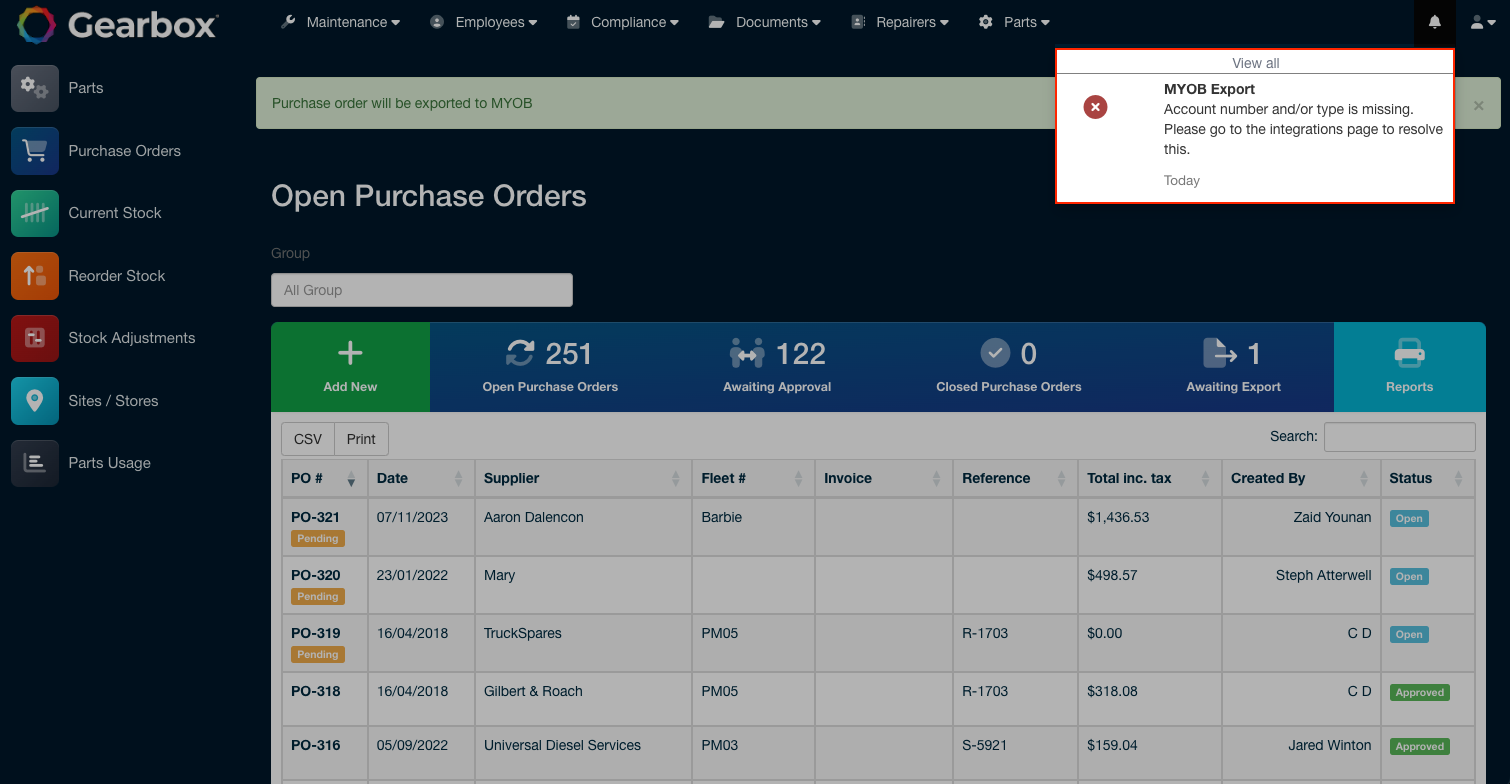Click the notifications bell icon
Image resolution: width=1510 pixels, height=784 pixels.
[x=1435, y=21]
